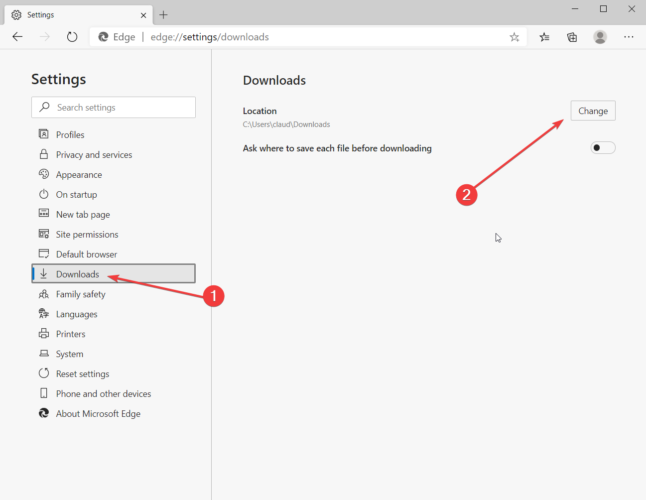Click the Location label
Screen dimensions: 646x500
pyautogui.click(x=260, y=111)
